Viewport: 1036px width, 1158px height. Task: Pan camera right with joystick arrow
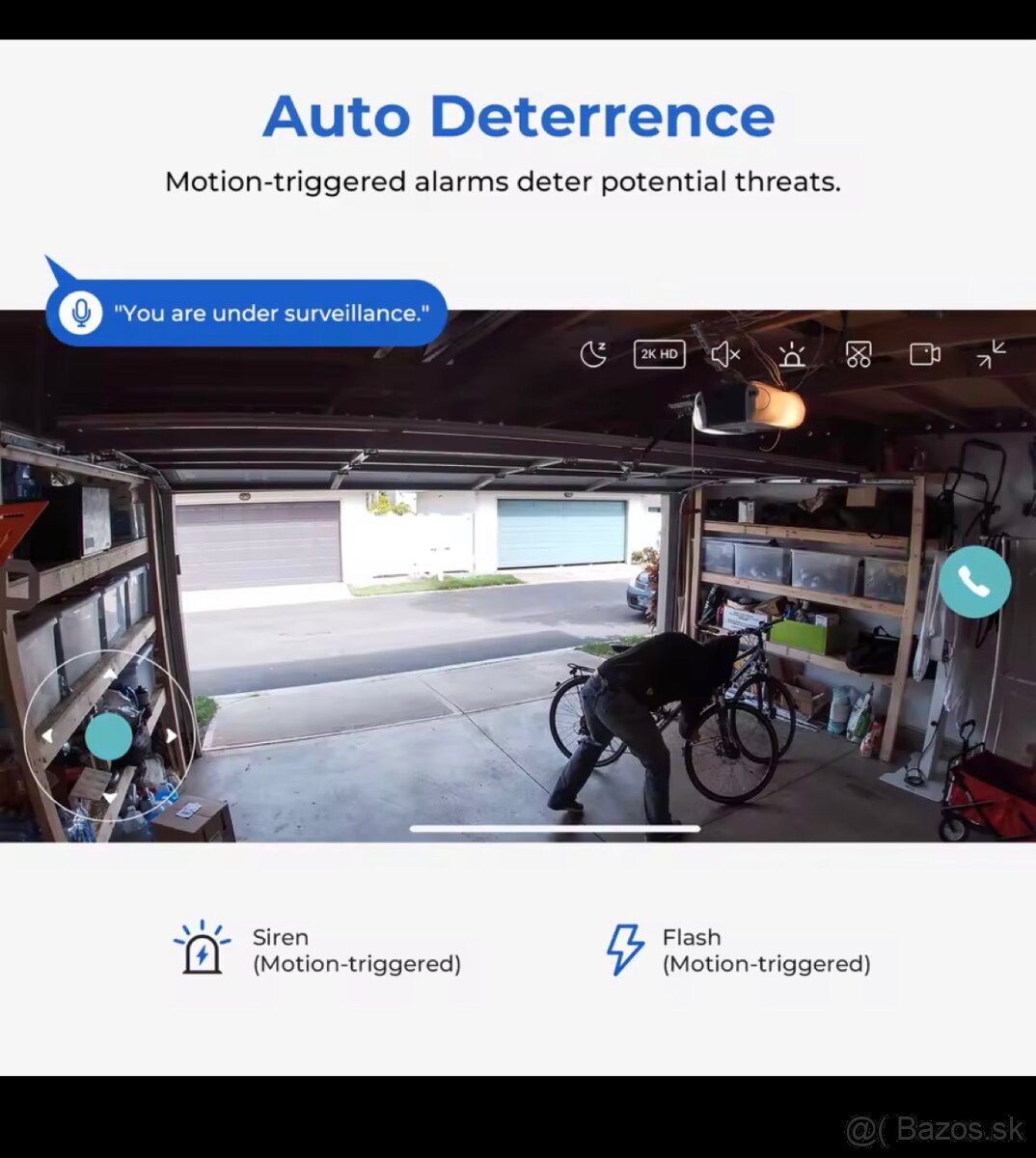click(171, 736)
